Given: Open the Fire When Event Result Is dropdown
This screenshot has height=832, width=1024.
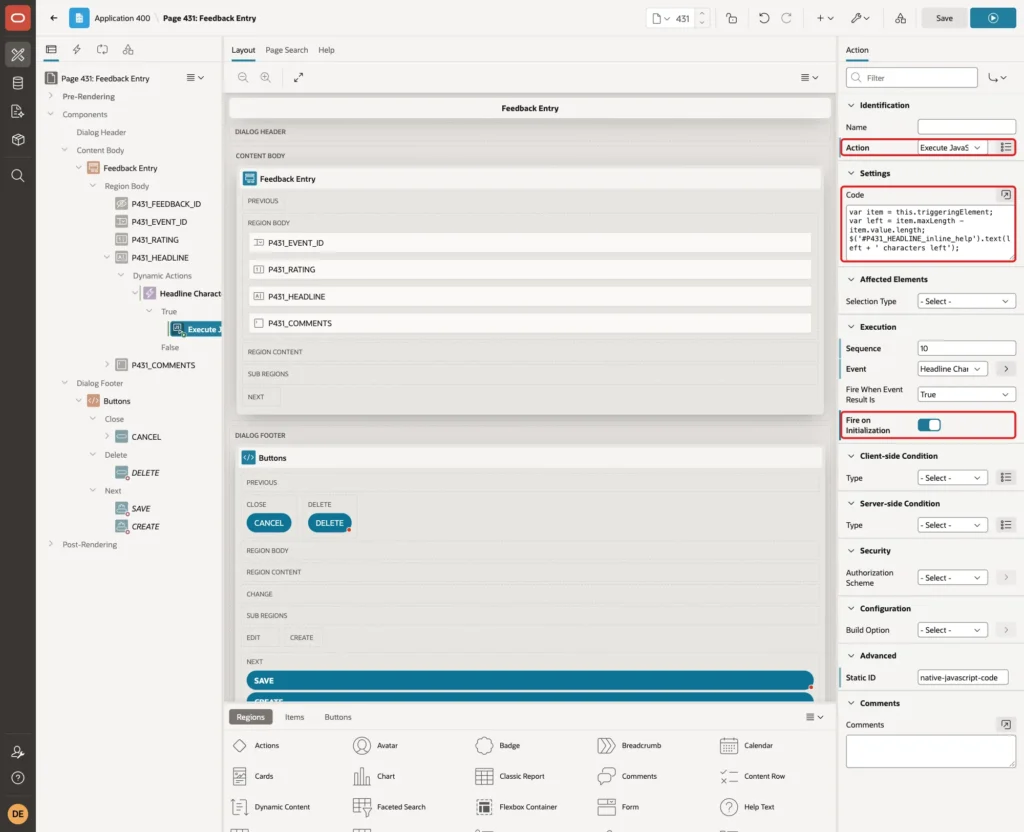Looking at the screenshot, I should coord(967,394).
